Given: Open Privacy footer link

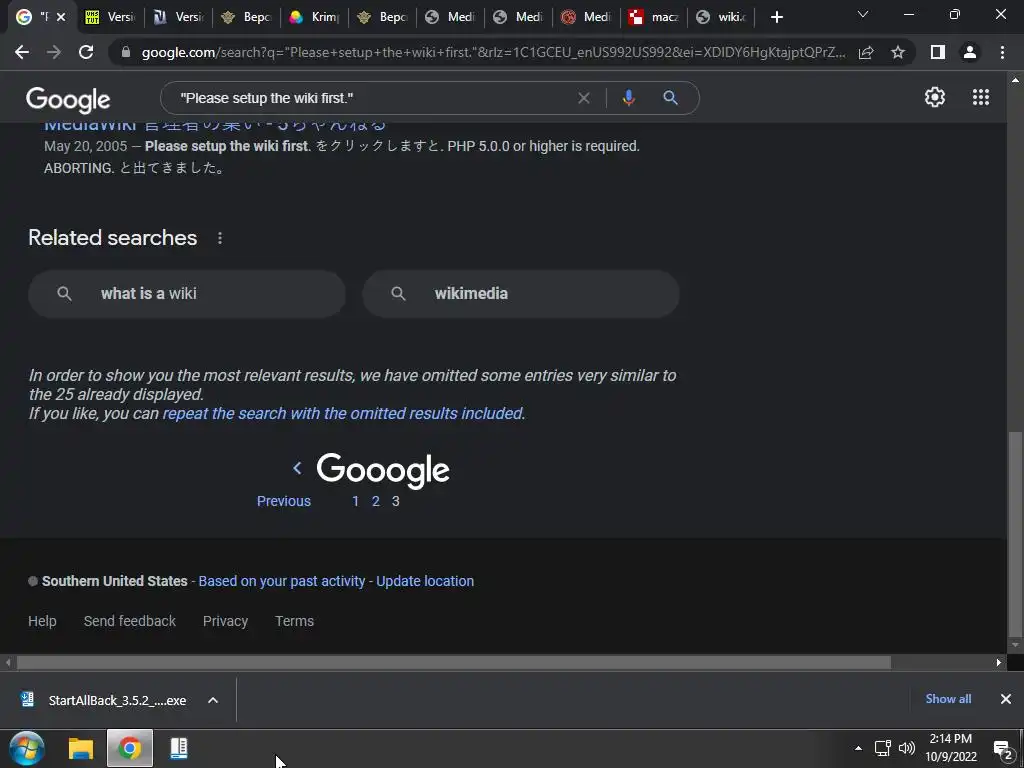Looking at the screenshot, I should (x=225, y=621).
